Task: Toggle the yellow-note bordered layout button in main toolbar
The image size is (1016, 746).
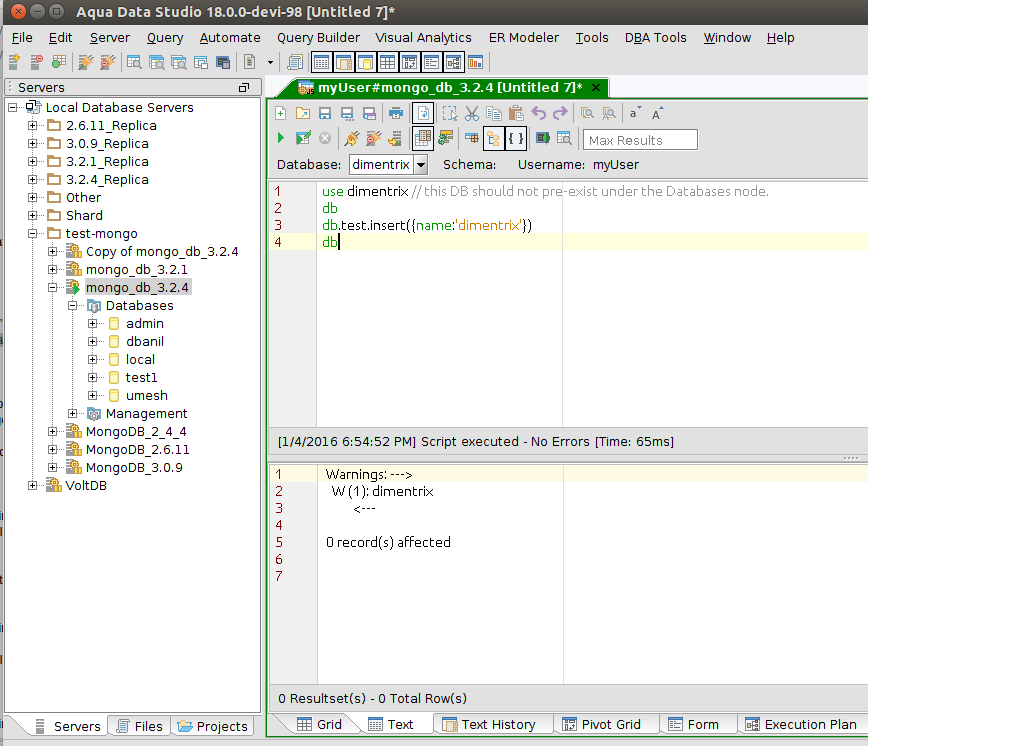Action: 365,62
